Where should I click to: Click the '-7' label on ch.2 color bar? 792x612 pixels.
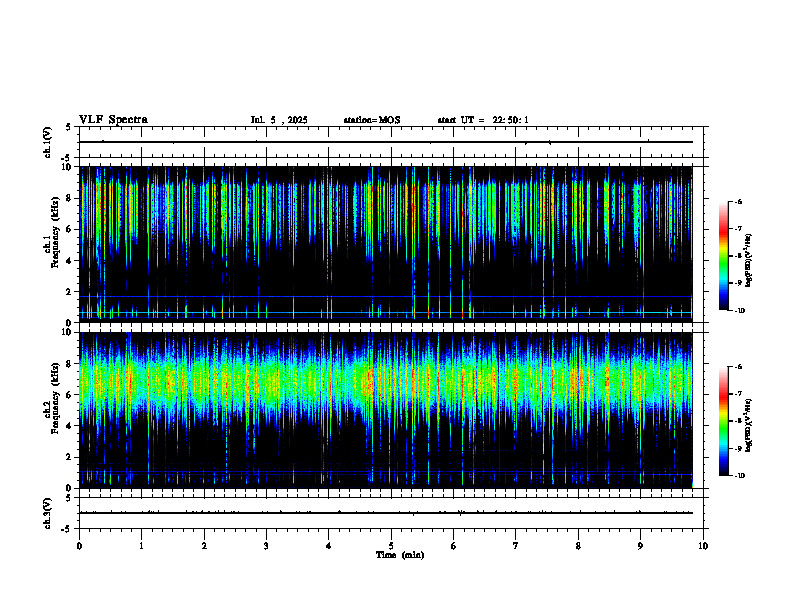click(738, 394)
